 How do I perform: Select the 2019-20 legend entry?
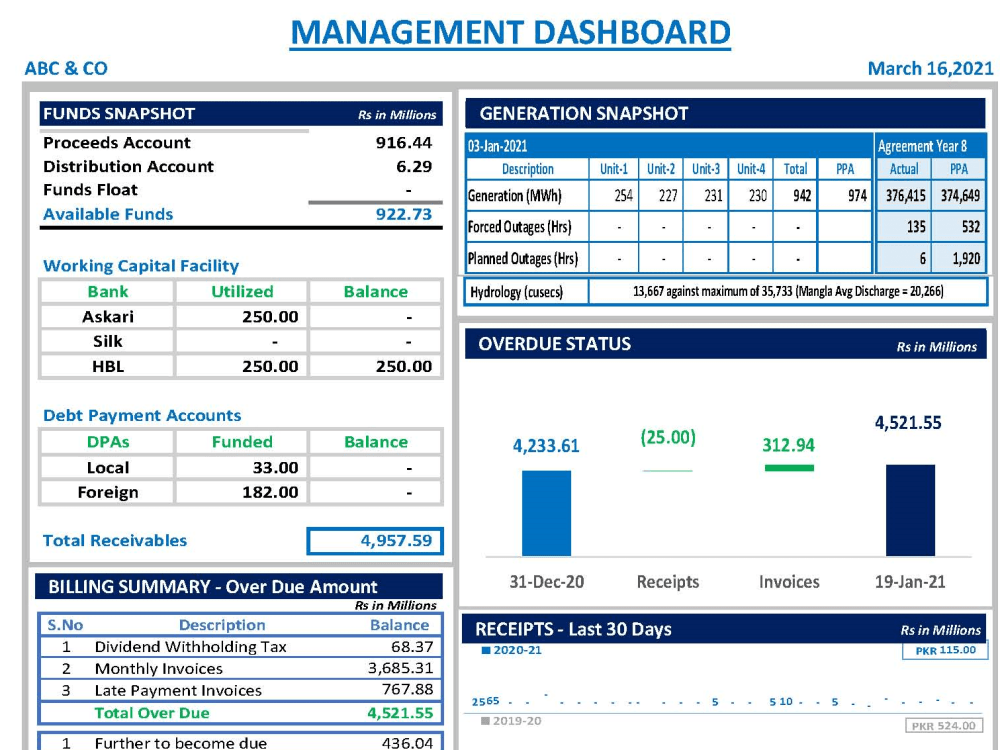pyautogui.click(x=511, y=721)
